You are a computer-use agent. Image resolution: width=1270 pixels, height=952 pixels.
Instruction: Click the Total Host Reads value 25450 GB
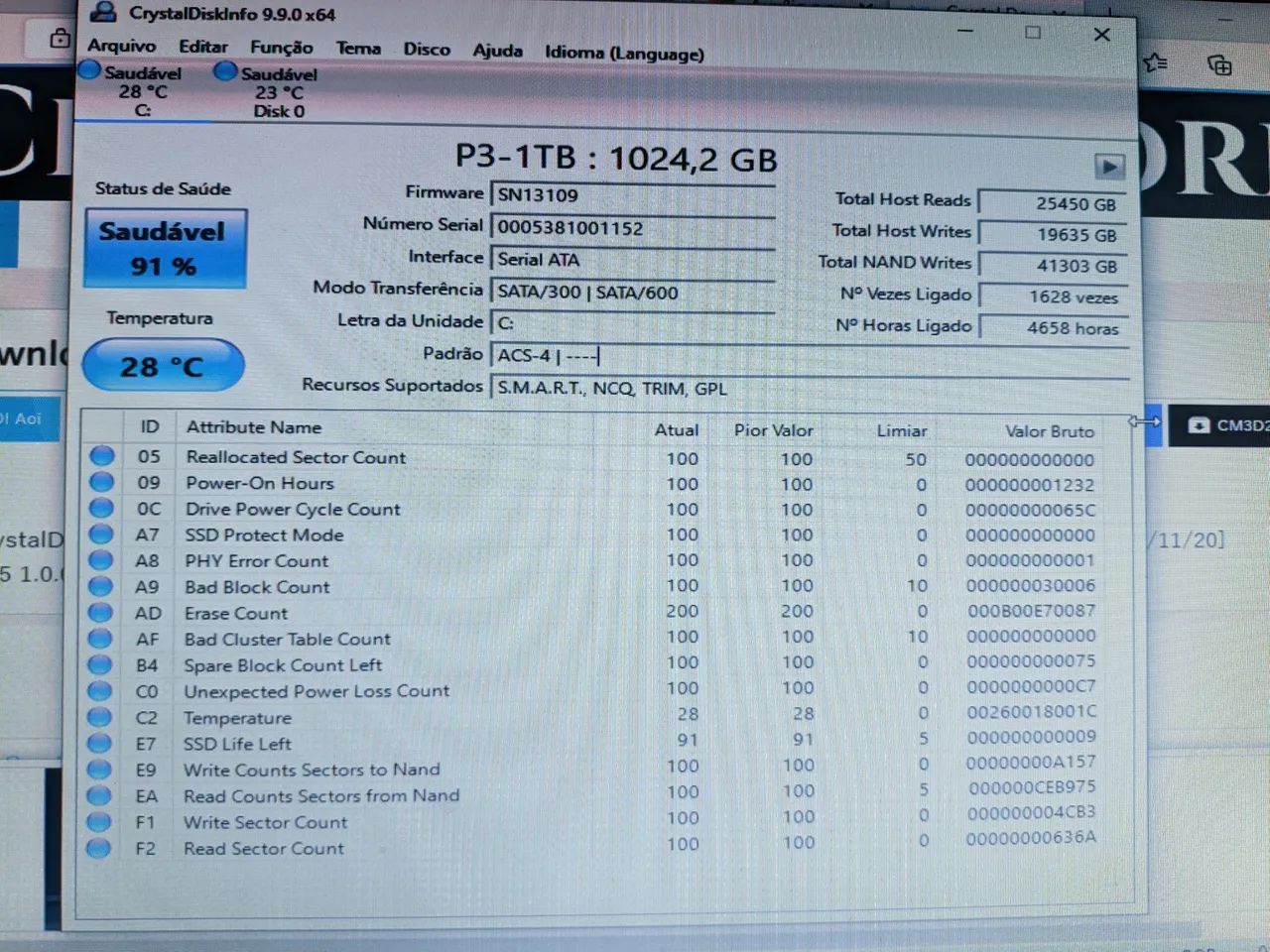[1053, 203]
